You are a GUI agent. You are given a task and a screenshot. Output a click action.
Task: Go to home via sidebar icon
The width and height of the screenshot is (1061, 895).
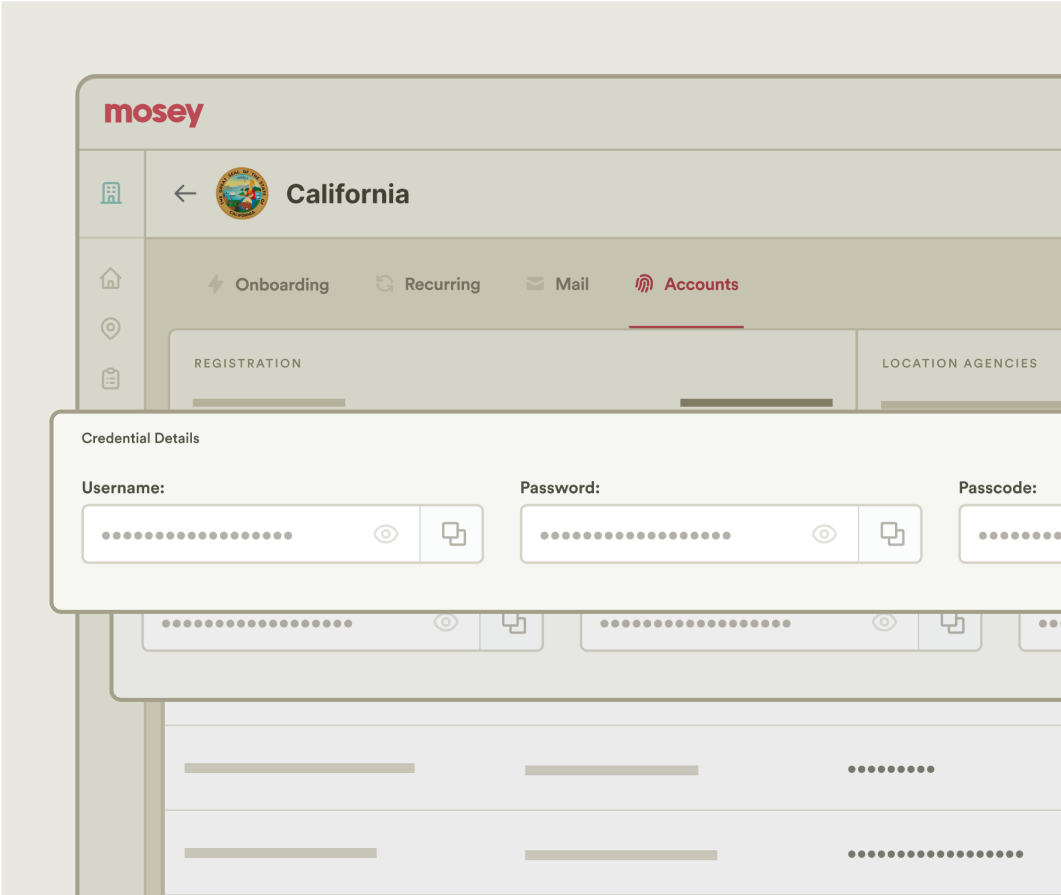pyautogui.click(x=111, y=279)
